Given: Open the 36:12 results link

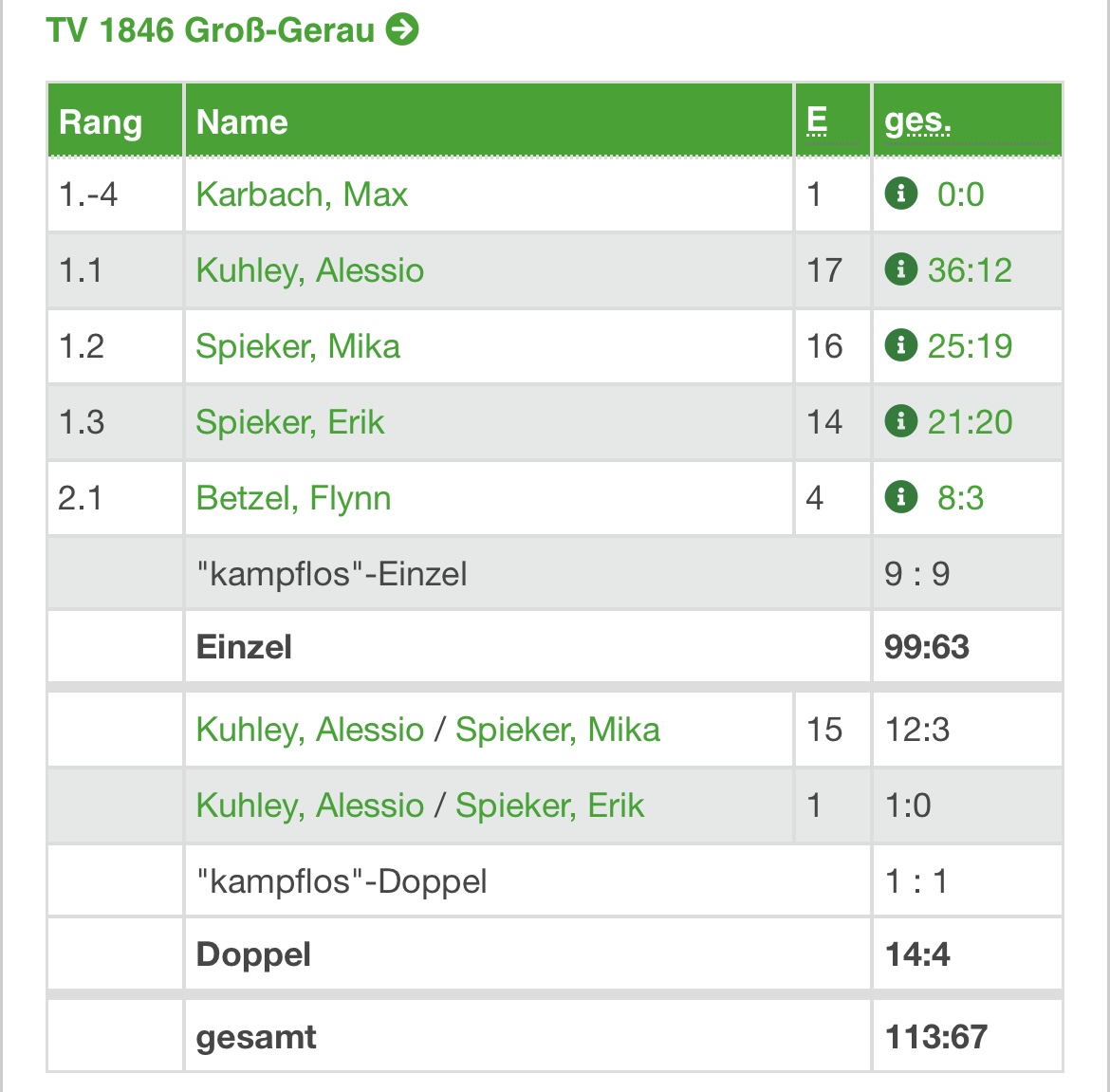Looking at the screenshot, I should coord(970,270).
